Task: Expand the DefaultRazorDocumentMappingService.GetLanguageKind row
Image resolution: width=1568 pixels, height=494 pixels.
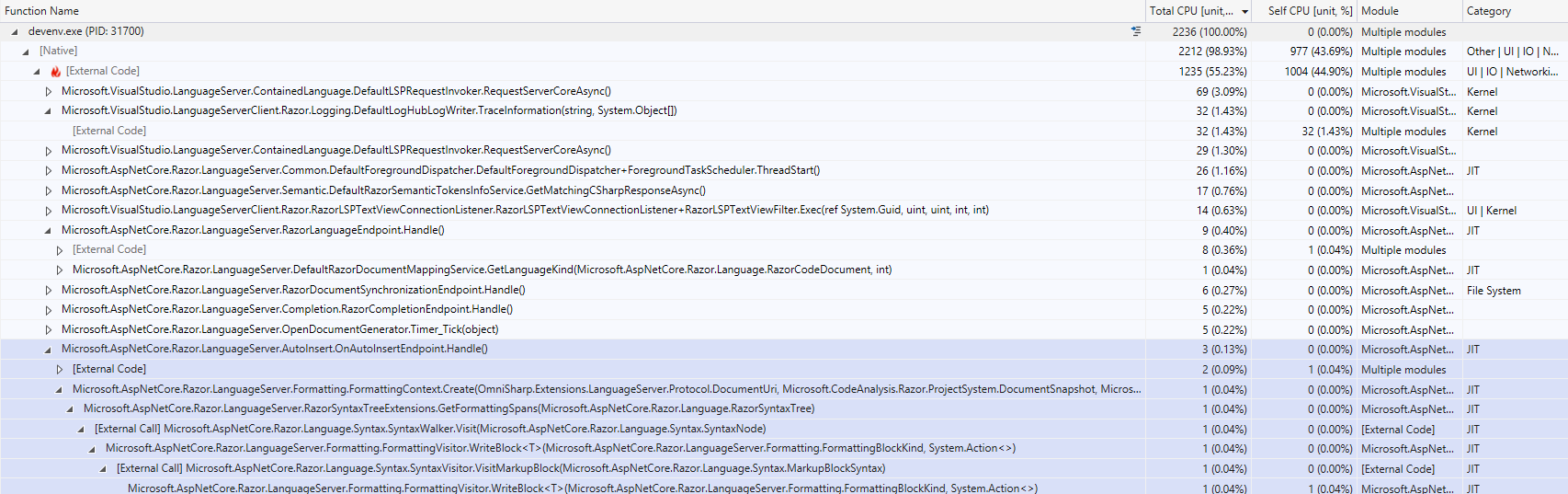Action: tap(59, 270)
